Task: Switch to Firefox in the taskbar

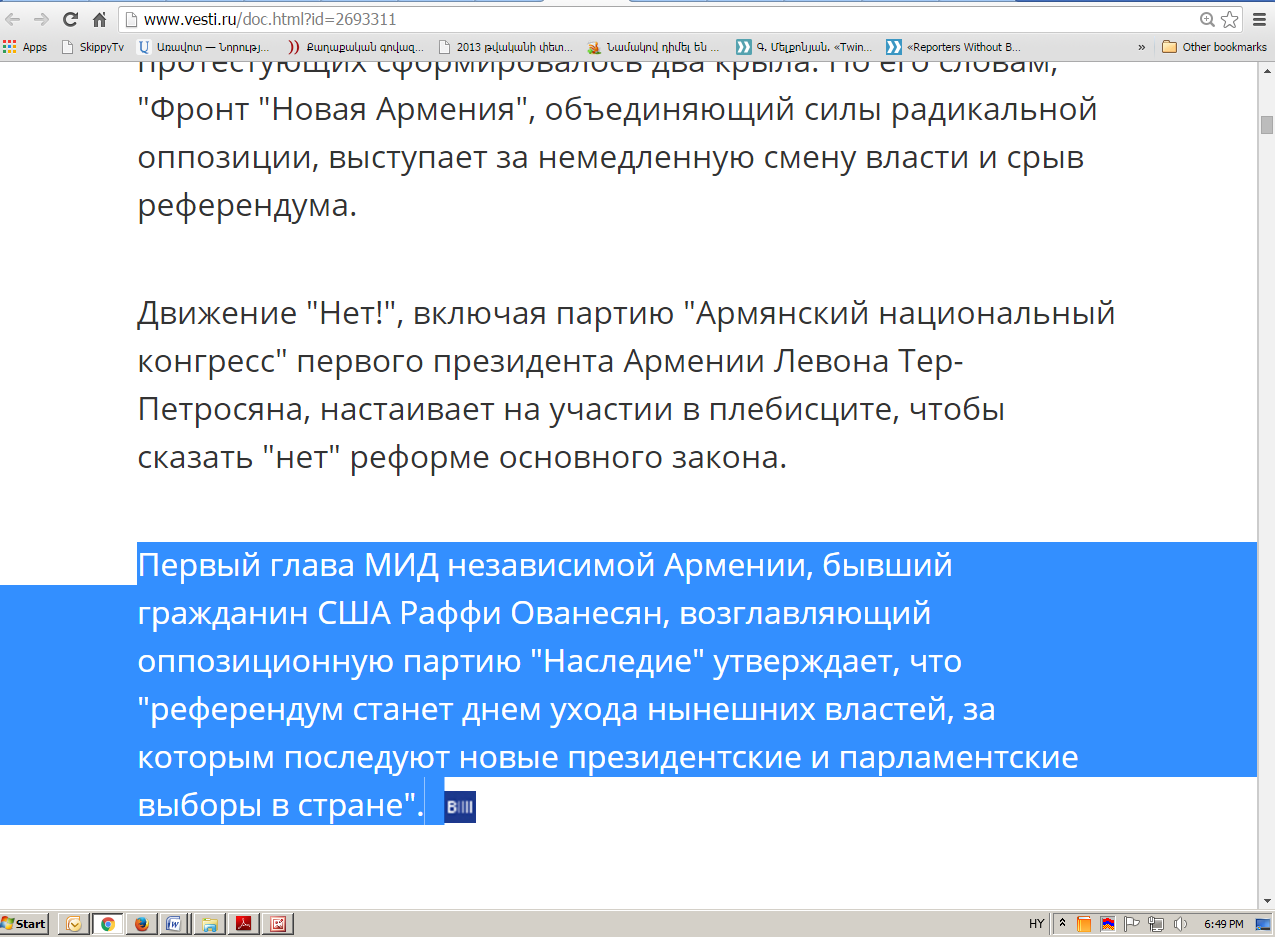Action: point(140,924)
